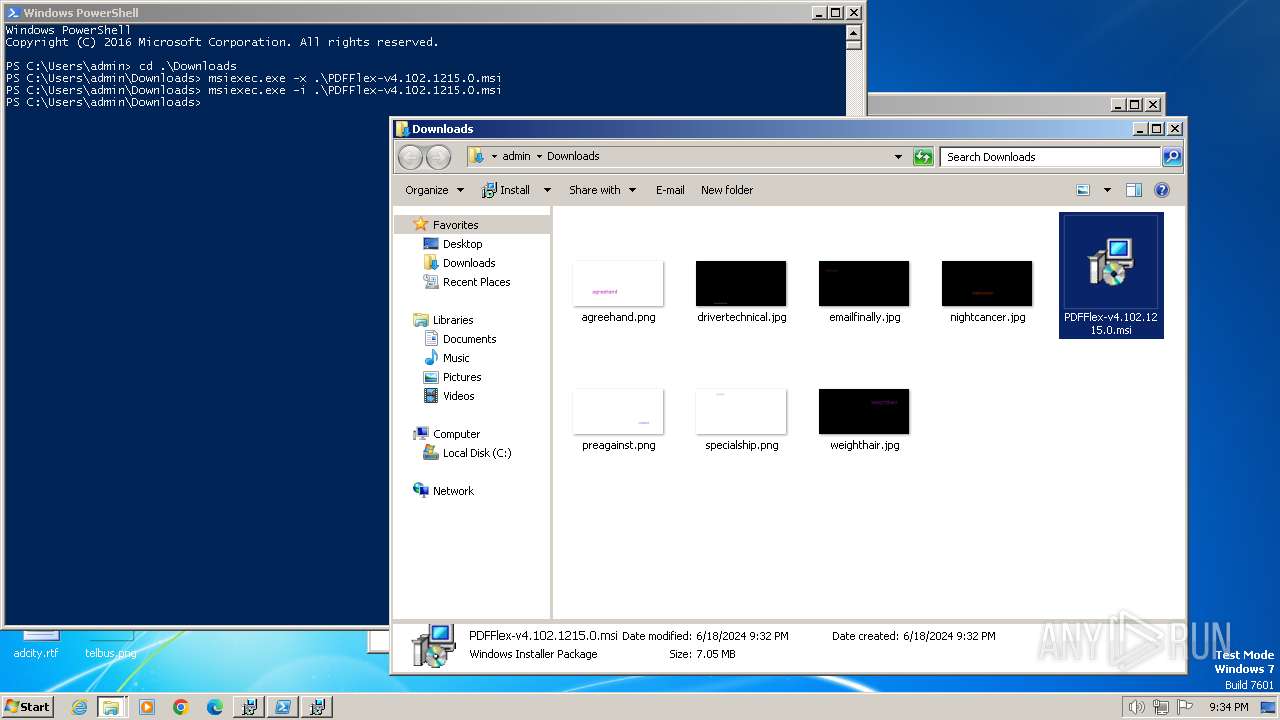Select the agreehand.png thumbnail
Viewport: 1280px width, 720px height.
point(618,284)
